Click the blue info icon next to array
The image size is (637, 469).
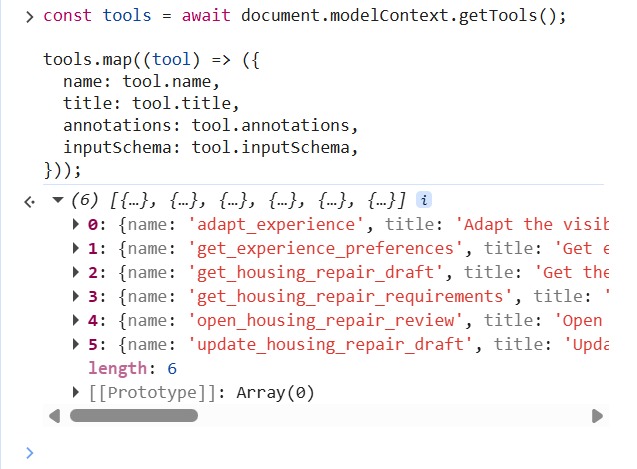click(x=424, y=200)
